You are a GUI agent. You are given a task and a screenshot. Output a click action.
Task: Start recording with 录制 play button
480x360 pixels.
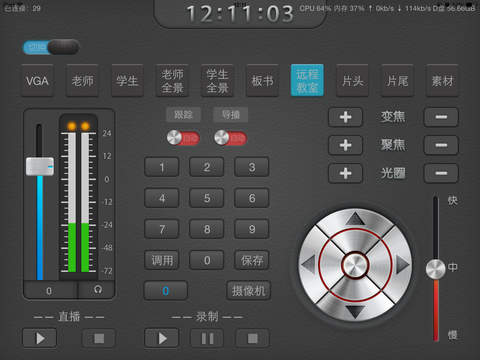click(x=162, y=338)
